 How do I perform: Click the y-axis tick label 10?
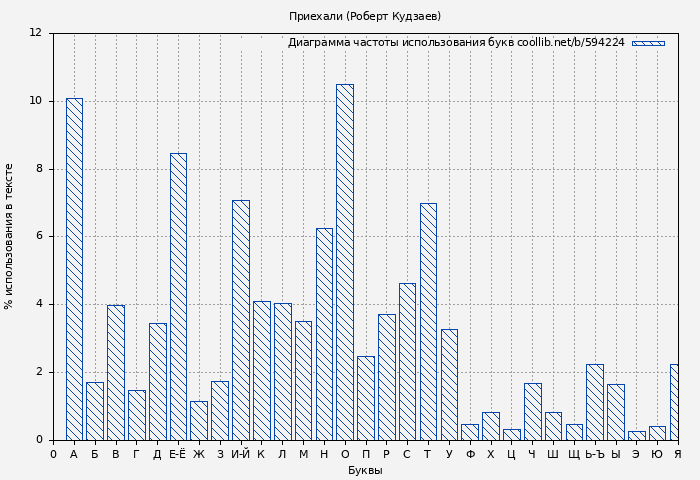35,101
